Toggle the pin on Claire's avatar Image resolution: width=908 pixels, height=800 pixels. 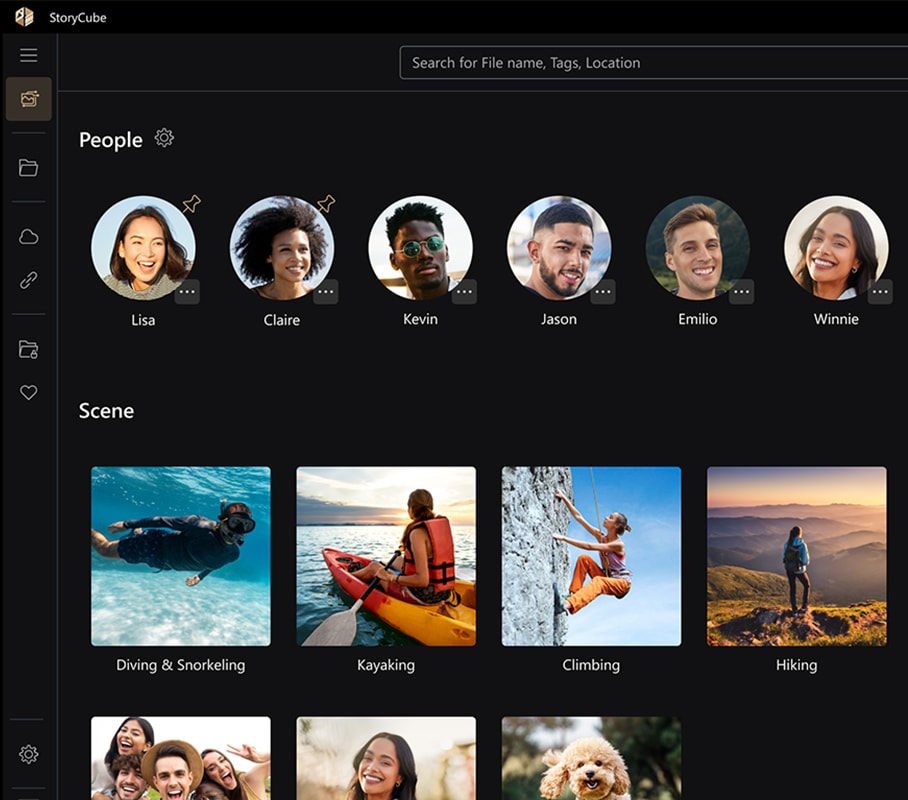[326, 204]
